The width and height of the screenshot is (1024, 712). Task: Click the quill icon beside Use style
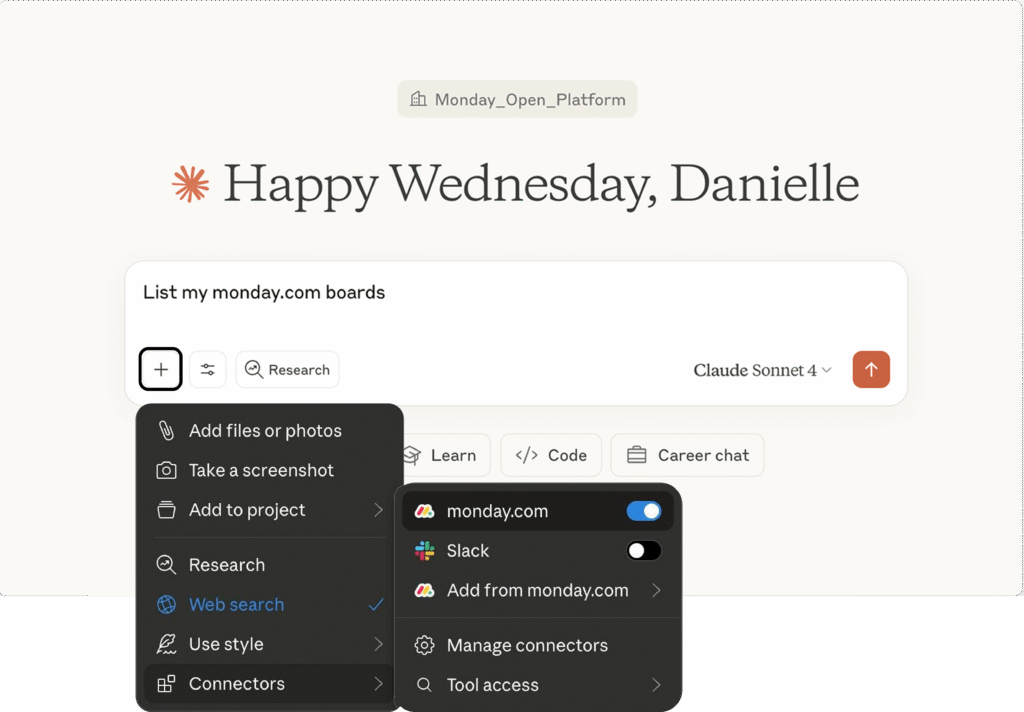point(167,644)
